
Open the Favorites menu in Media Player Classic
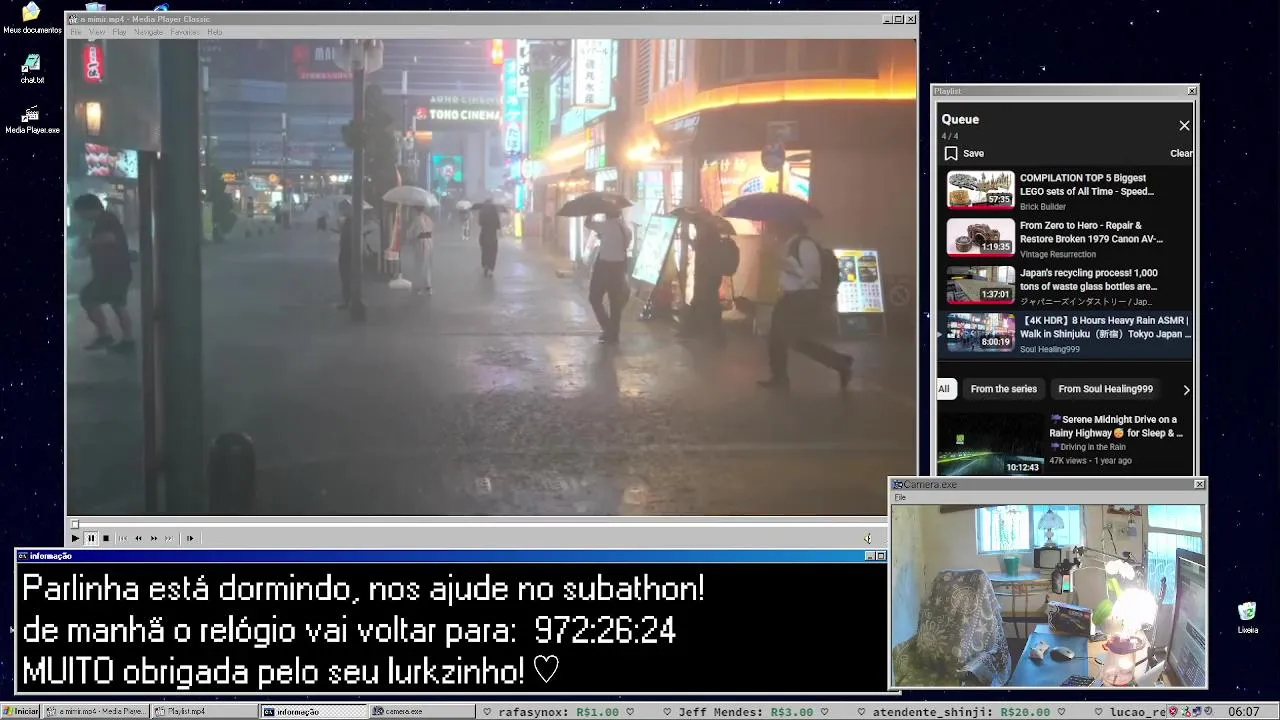[185, 32]
